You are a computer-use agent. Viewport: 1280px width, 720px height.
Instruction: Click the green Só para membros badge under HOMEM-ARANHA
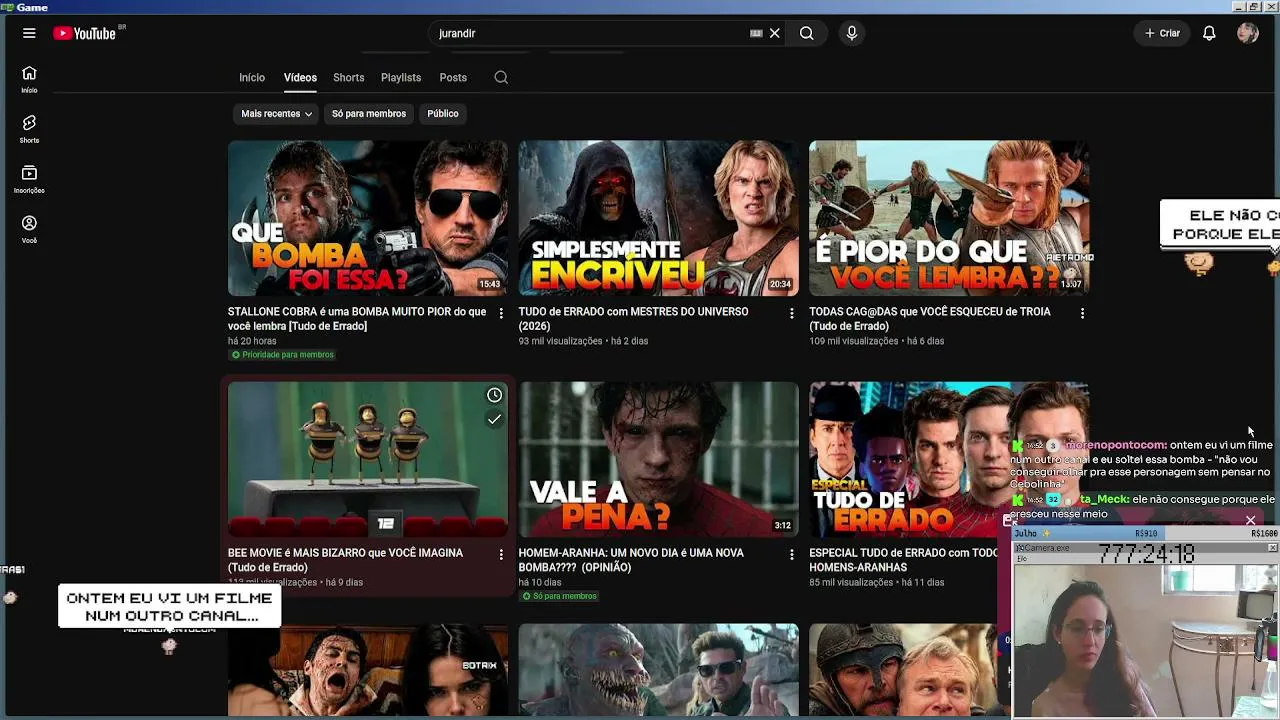pos(559,596)
